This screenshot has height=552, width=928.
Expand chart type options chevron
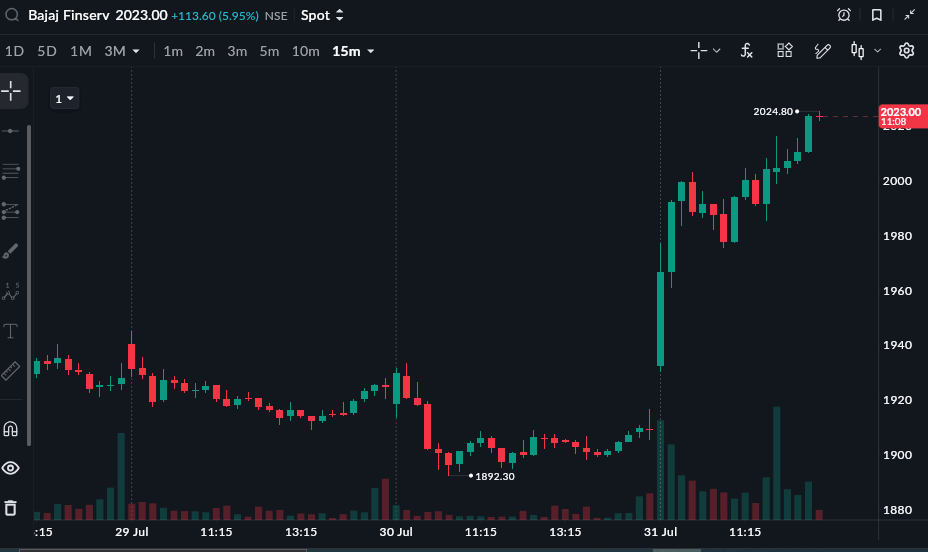point(878,51)
